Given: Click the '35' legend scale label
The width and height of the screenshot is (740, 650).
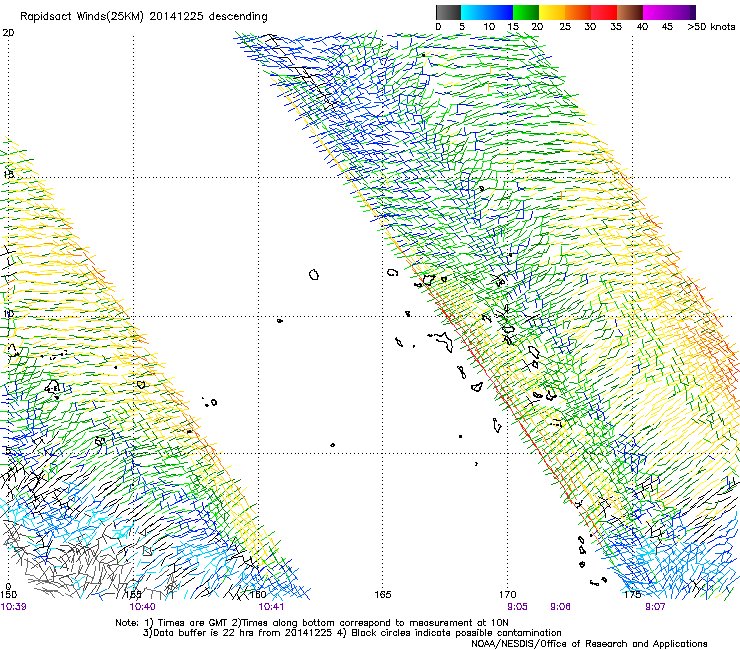Looking at the screenshot, I should pyautogui.click(x=616, y=26).
